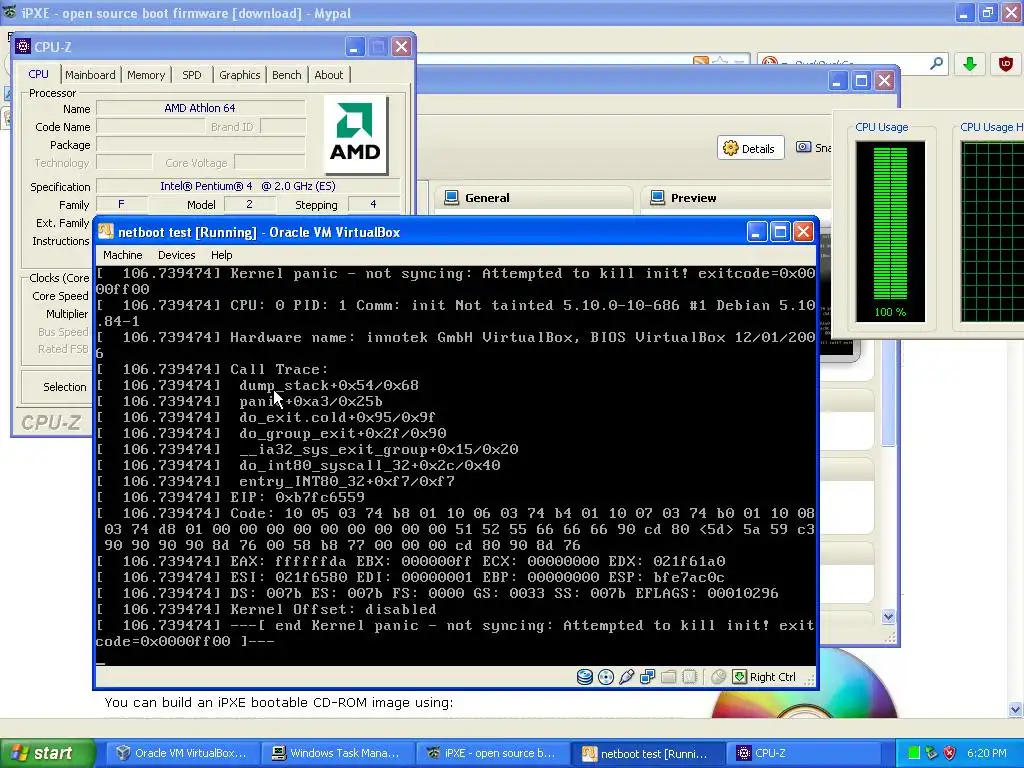Select the CPU tab in CPU-Z

coord(39,74)
